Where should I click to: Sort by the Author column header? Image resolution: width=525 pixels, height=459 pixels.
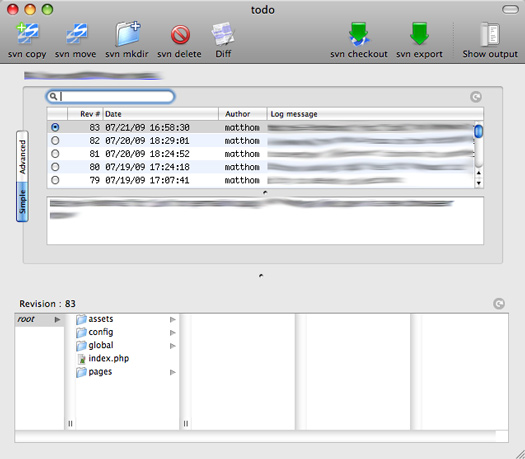243,114
